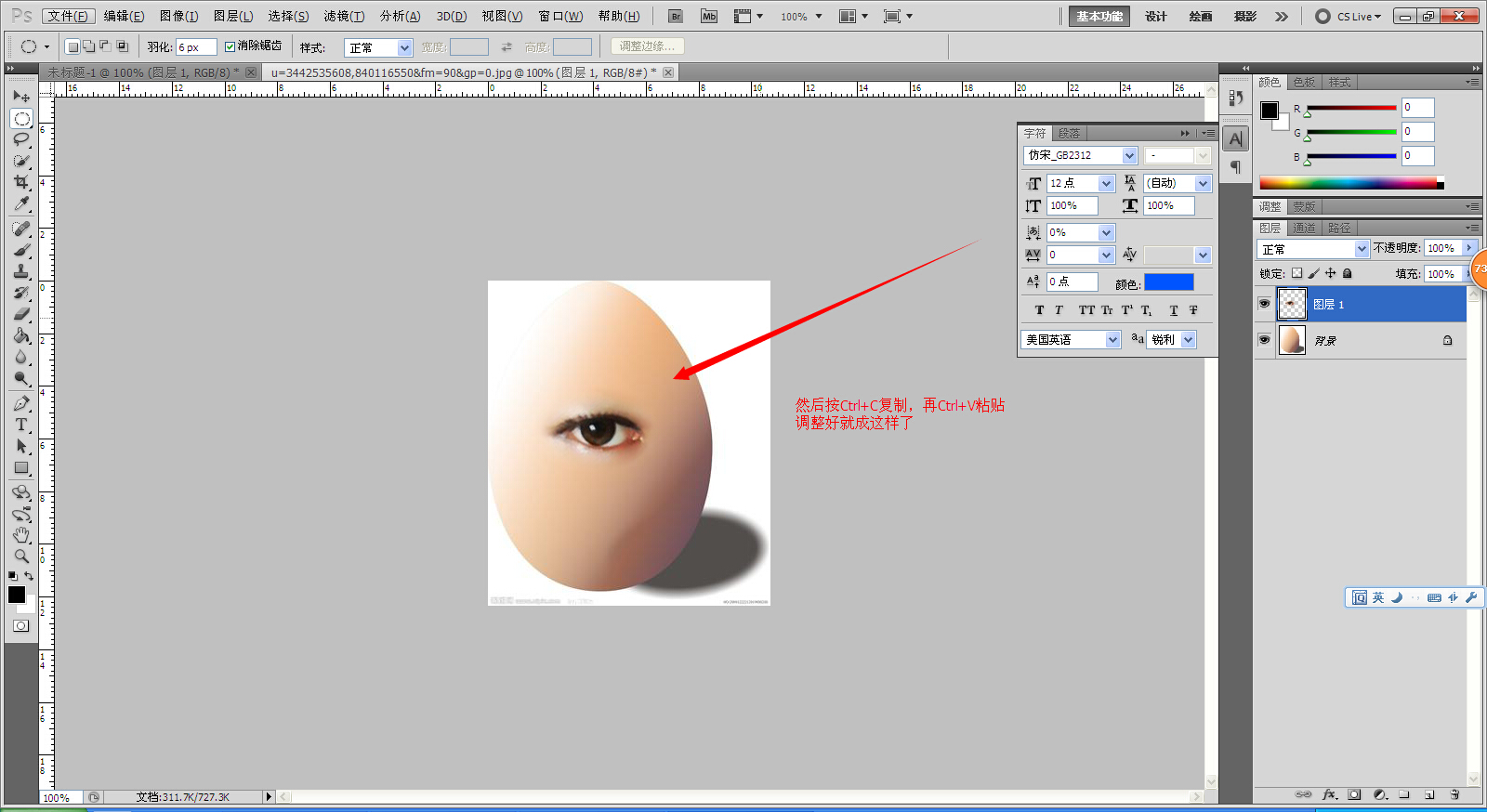This screenshot has height=812, width=1487.
Task: Select the Eyedropper tool
Action: click(21, 203)
